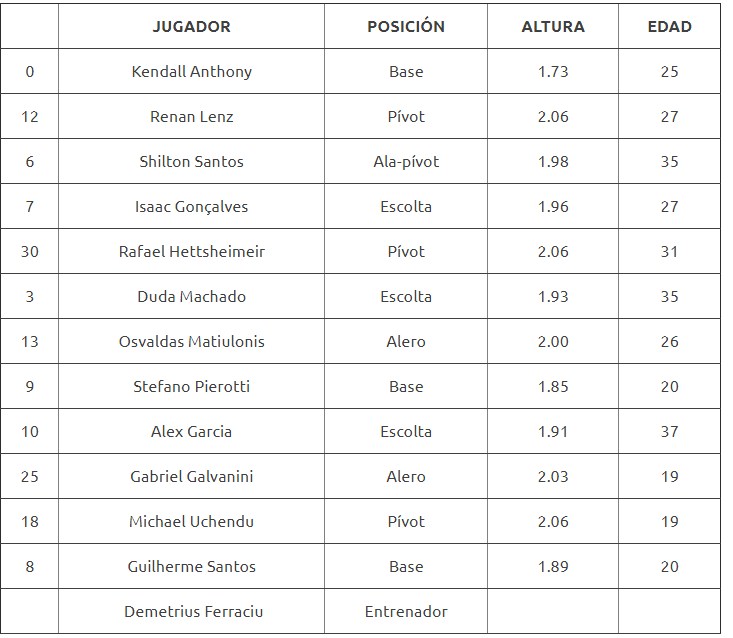
Task: Select coach Demetrius Ferraciu
Action: [x=194, y=611]
